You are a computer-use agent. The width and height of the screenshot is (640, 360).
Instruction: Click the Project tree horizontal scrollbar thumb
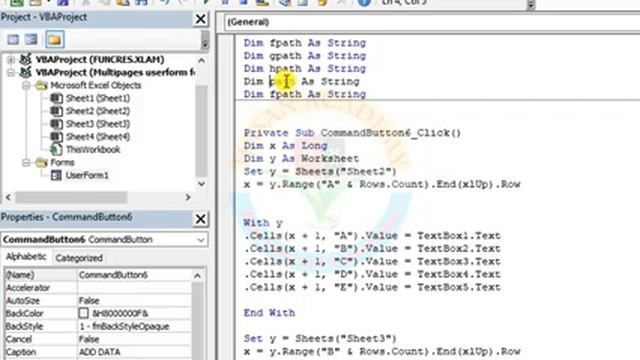pos(71,198)
